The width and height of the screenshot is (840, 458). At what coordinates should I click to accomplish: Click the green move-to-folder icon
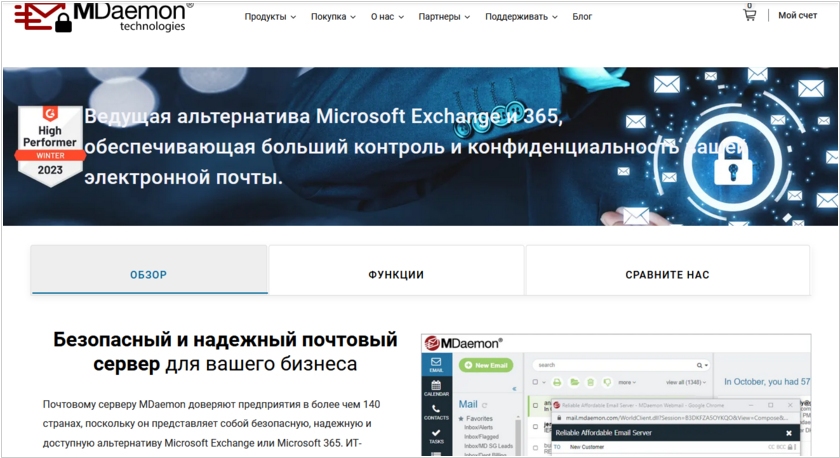pyautogui.click(x=574, y=382)
